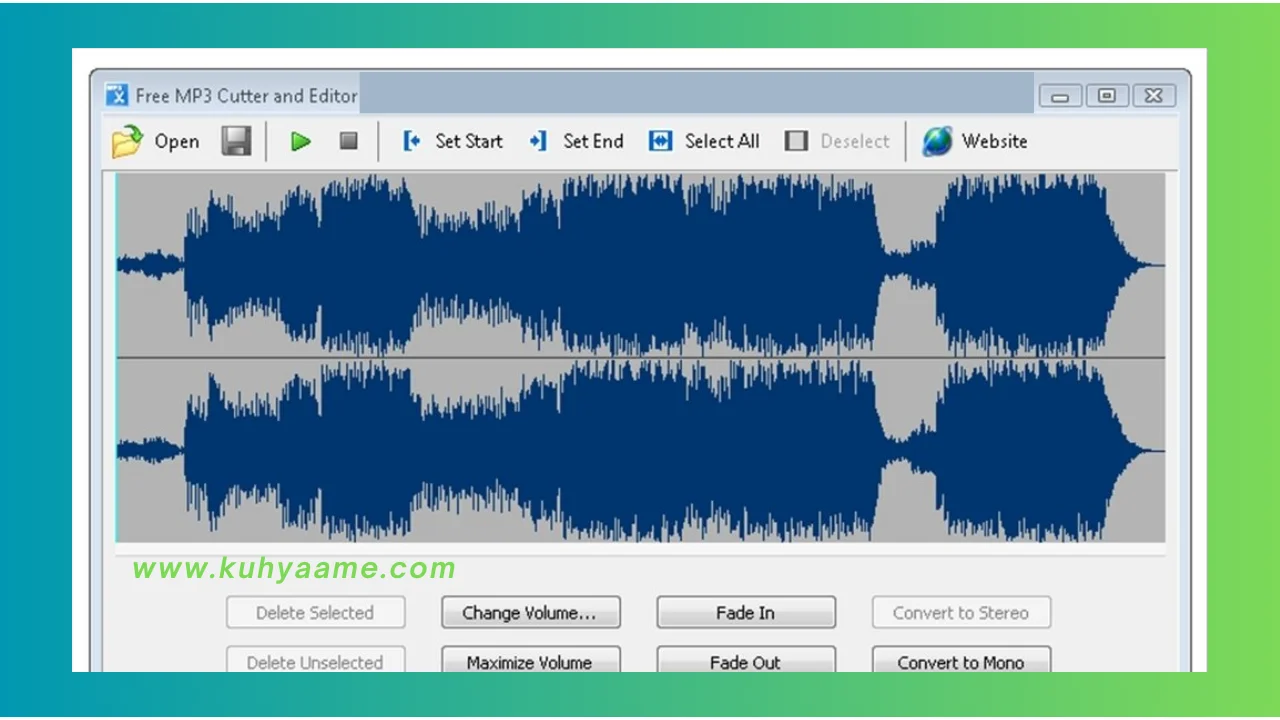Click inside the upper channel waveform
The height and width of the screenshot is (720, 1280).
click(x=640, y=265)
